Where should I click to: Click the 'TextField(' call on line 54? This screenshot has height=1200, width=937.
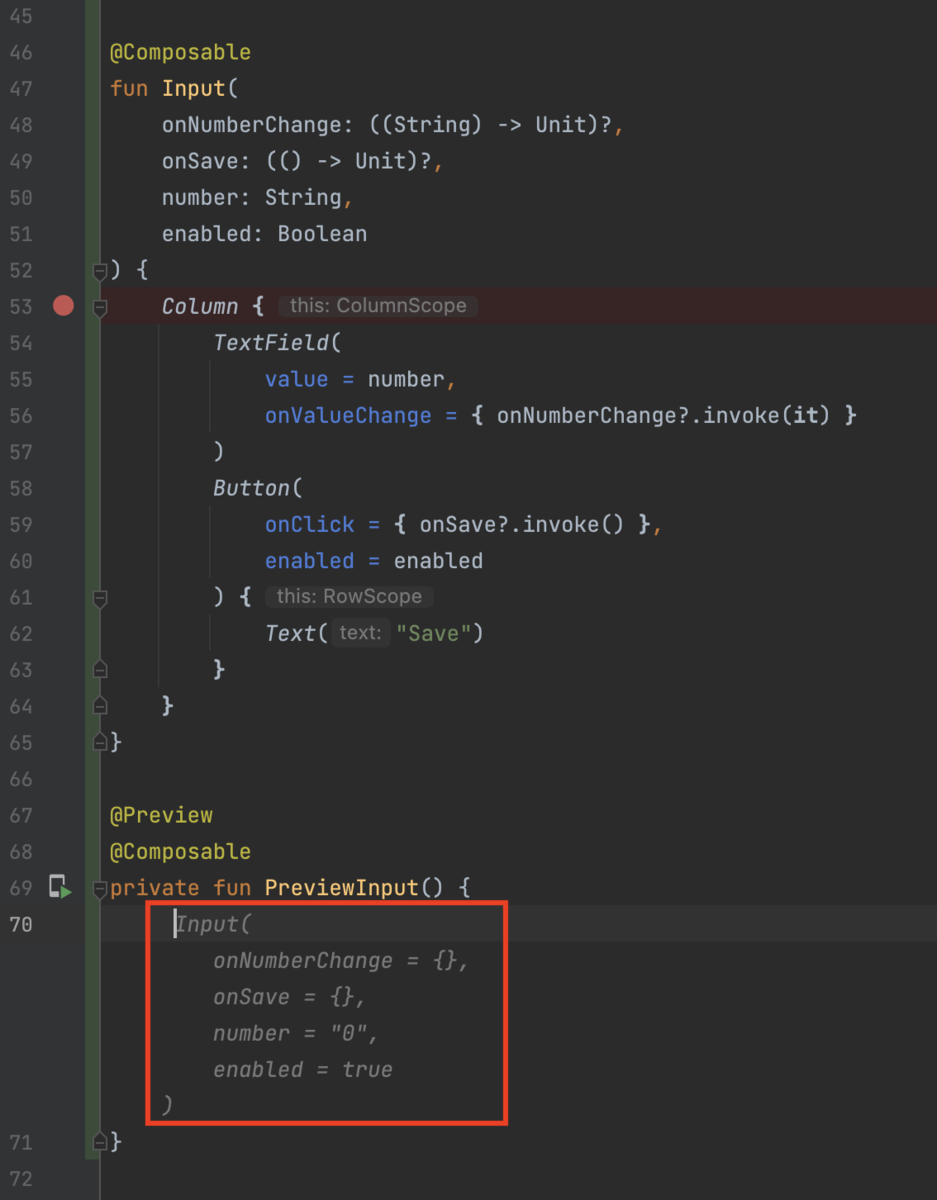pos(277,343)
